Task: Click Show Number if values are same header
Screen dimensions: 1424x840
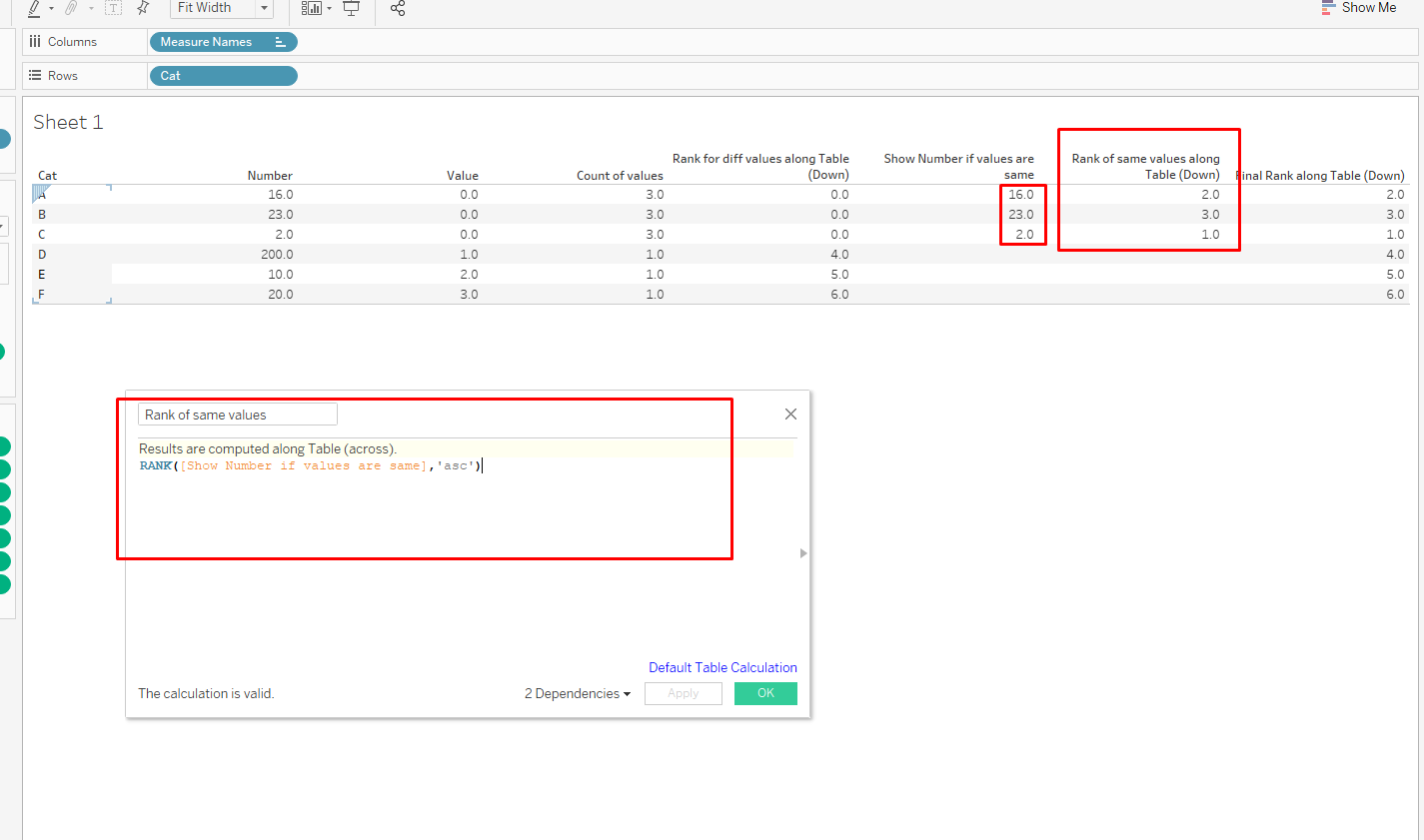Action: (x=959, y=167)
